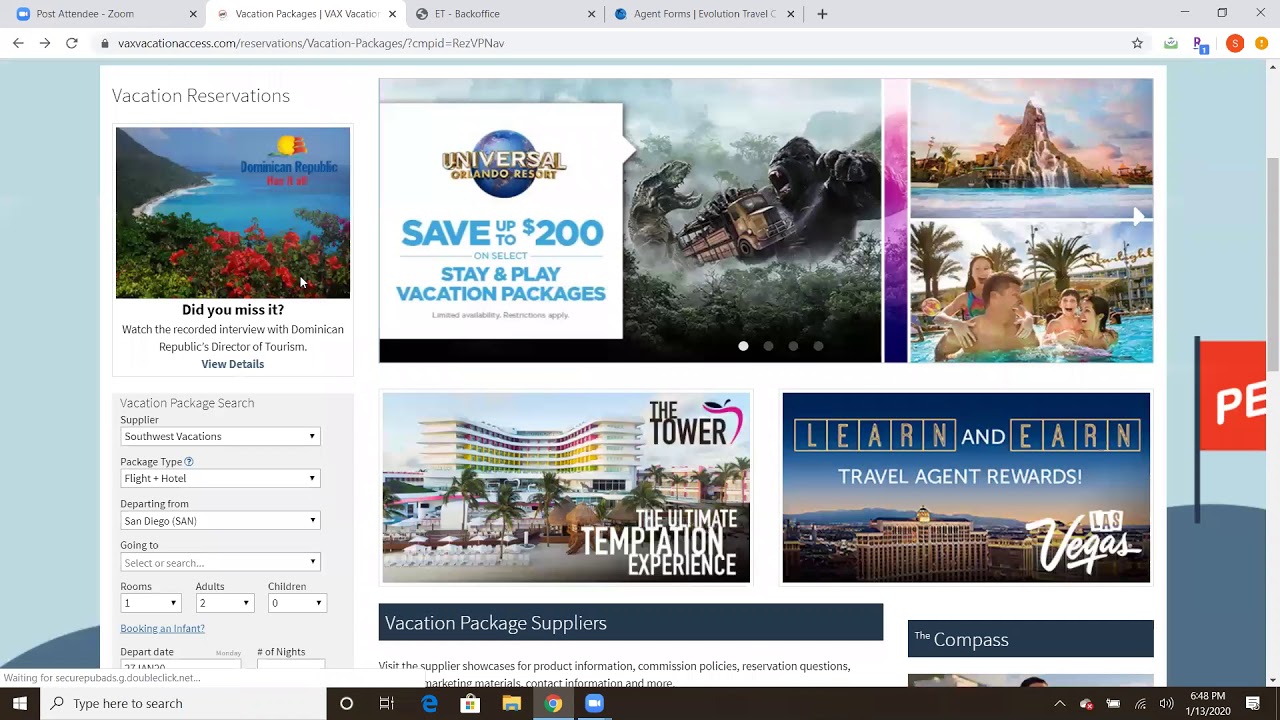Click the browser forward arrow
This screenshot has height=720, width=1280.
coord(45,43)
